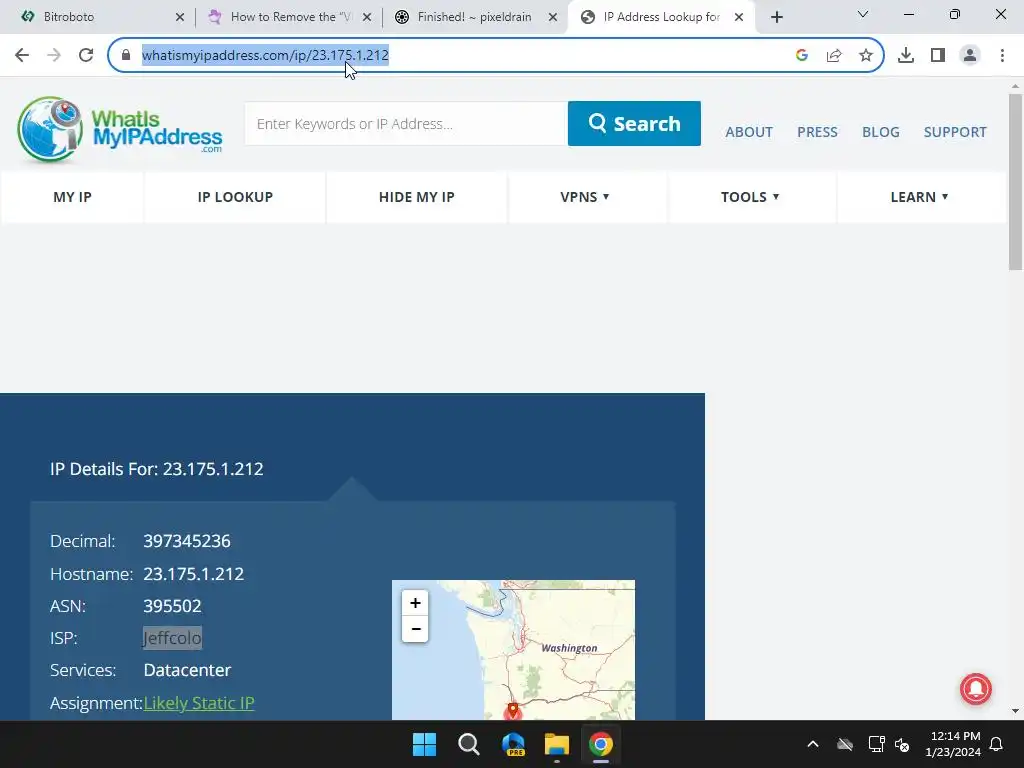Share this page icon
This screenshot has width=1024, height=768.
[834, 56]
